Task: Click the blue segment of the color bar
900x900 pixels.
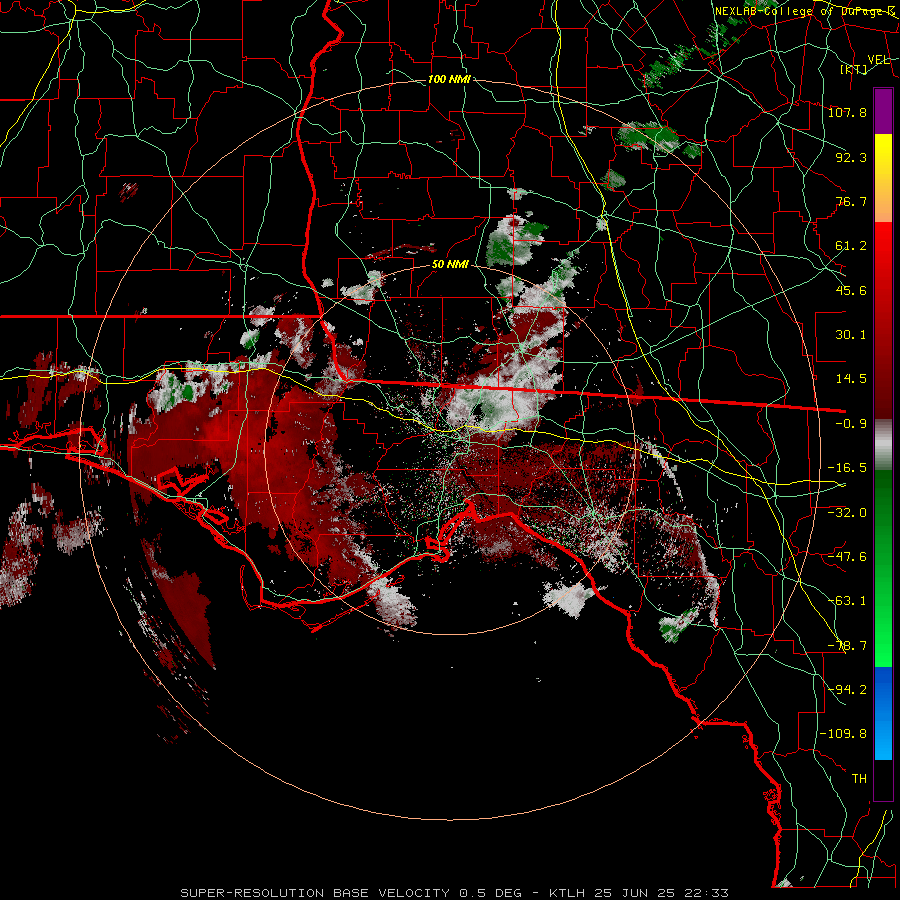Action: 883,713
